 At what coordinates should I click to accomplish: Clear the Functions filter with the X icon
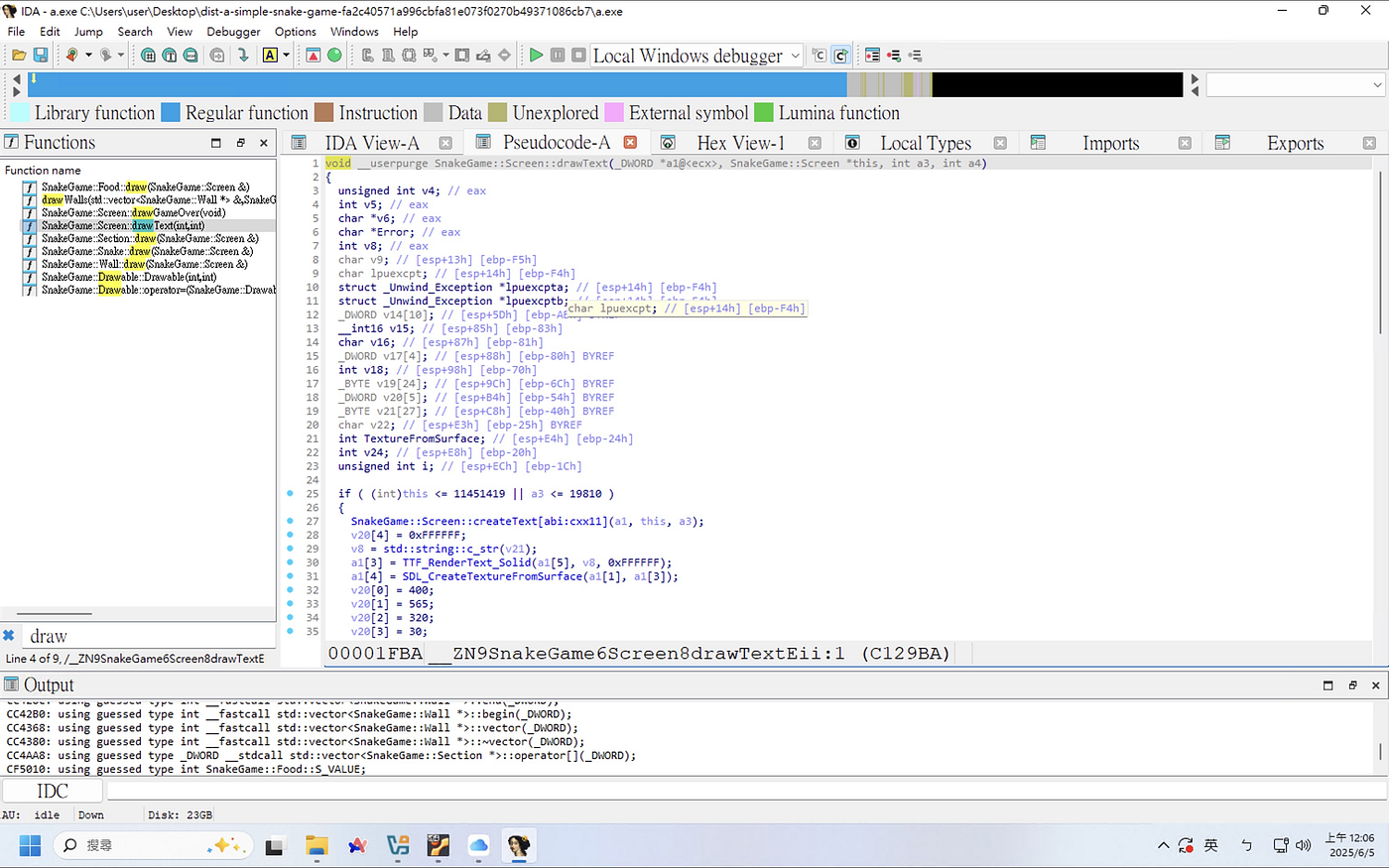tap(9, 636)
